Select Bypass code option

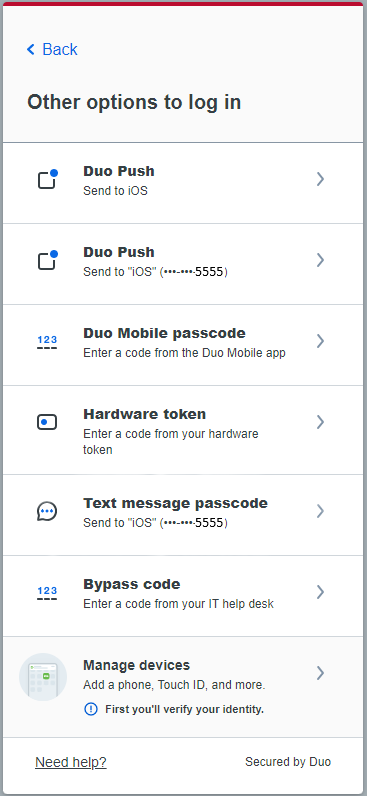coord(183,596)
